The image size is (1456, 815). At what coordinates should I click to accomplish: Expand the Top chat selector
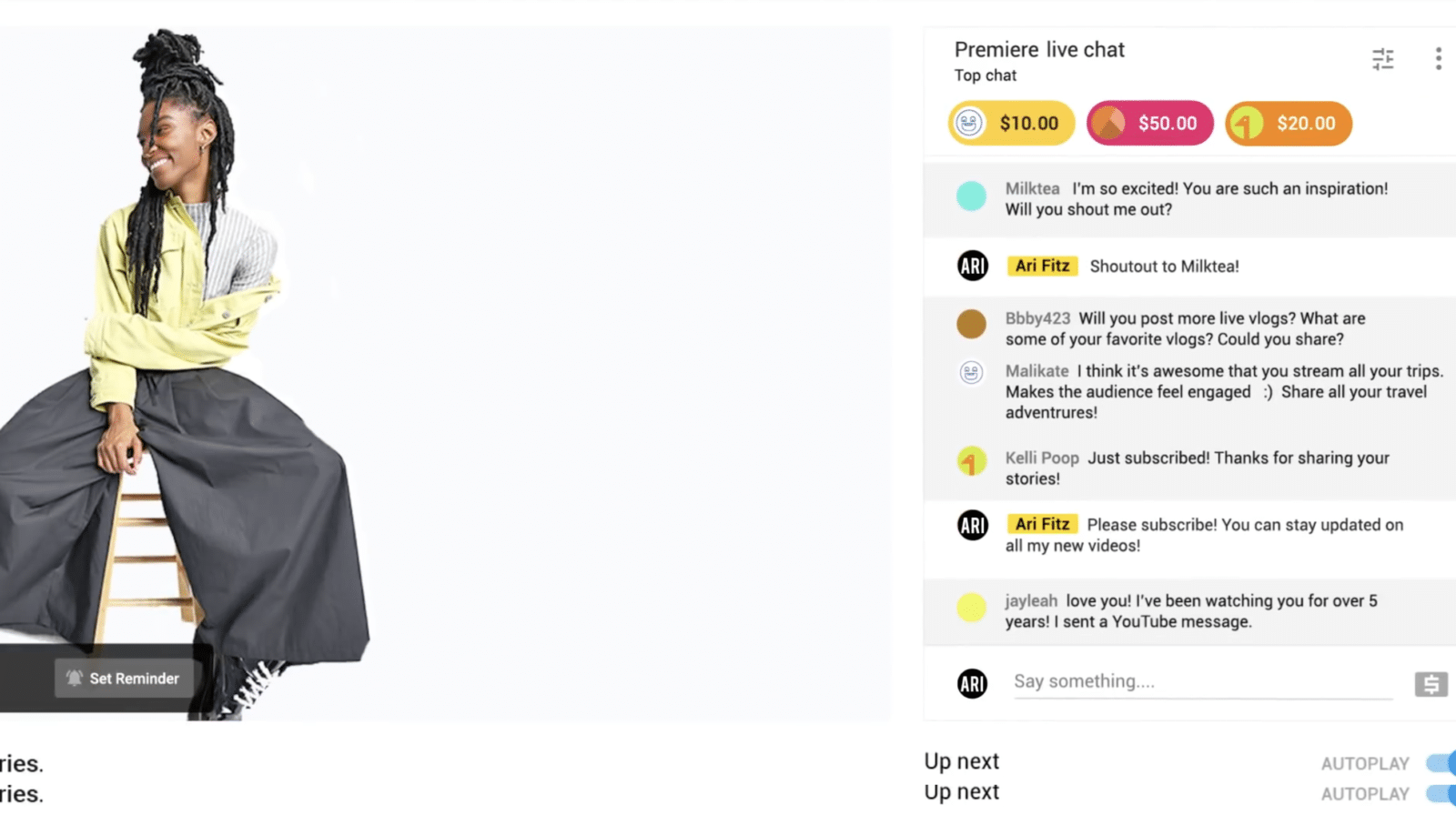[x=985, y=75]
